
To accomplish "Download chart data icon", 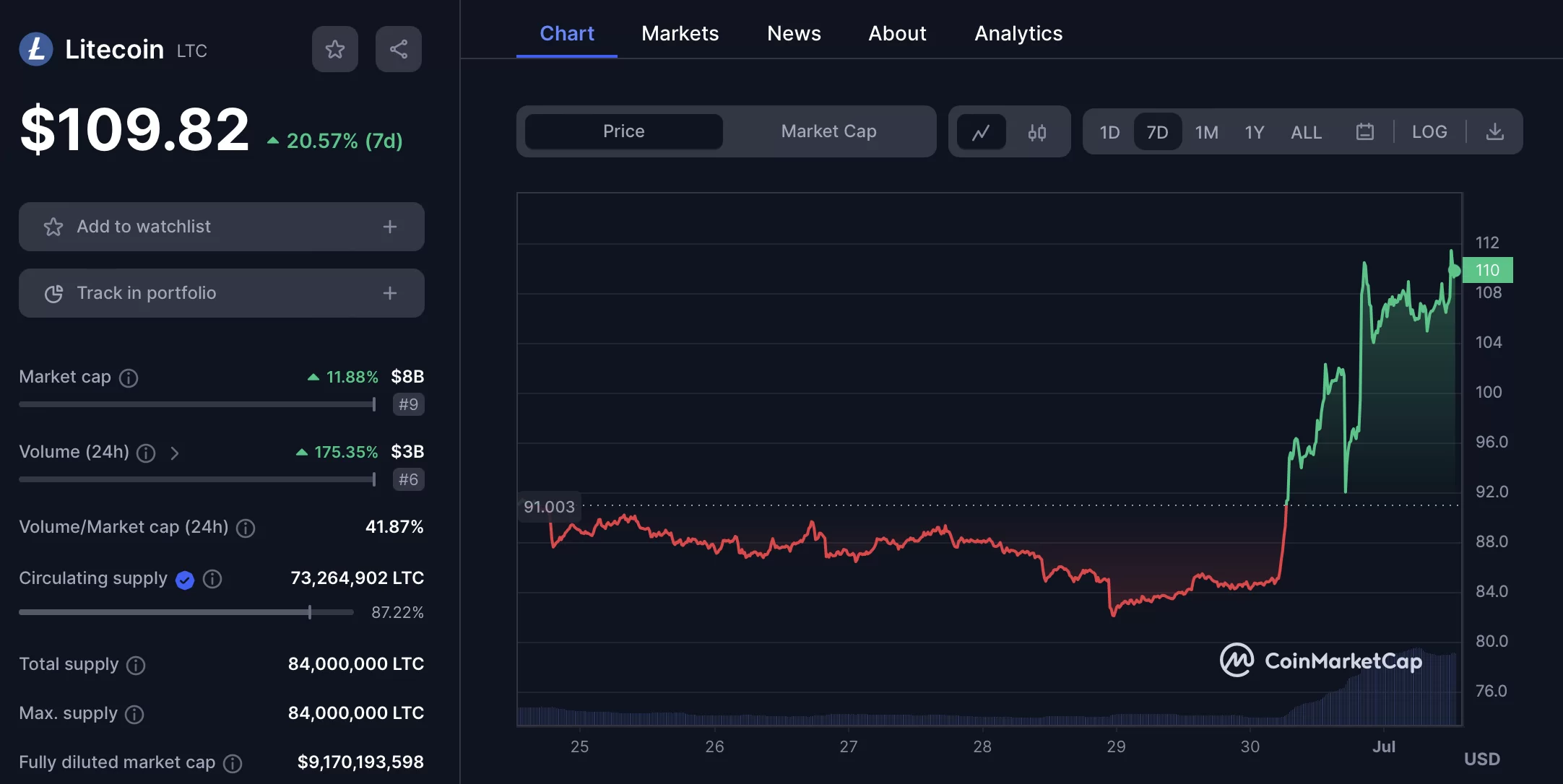I will 1494,132.
